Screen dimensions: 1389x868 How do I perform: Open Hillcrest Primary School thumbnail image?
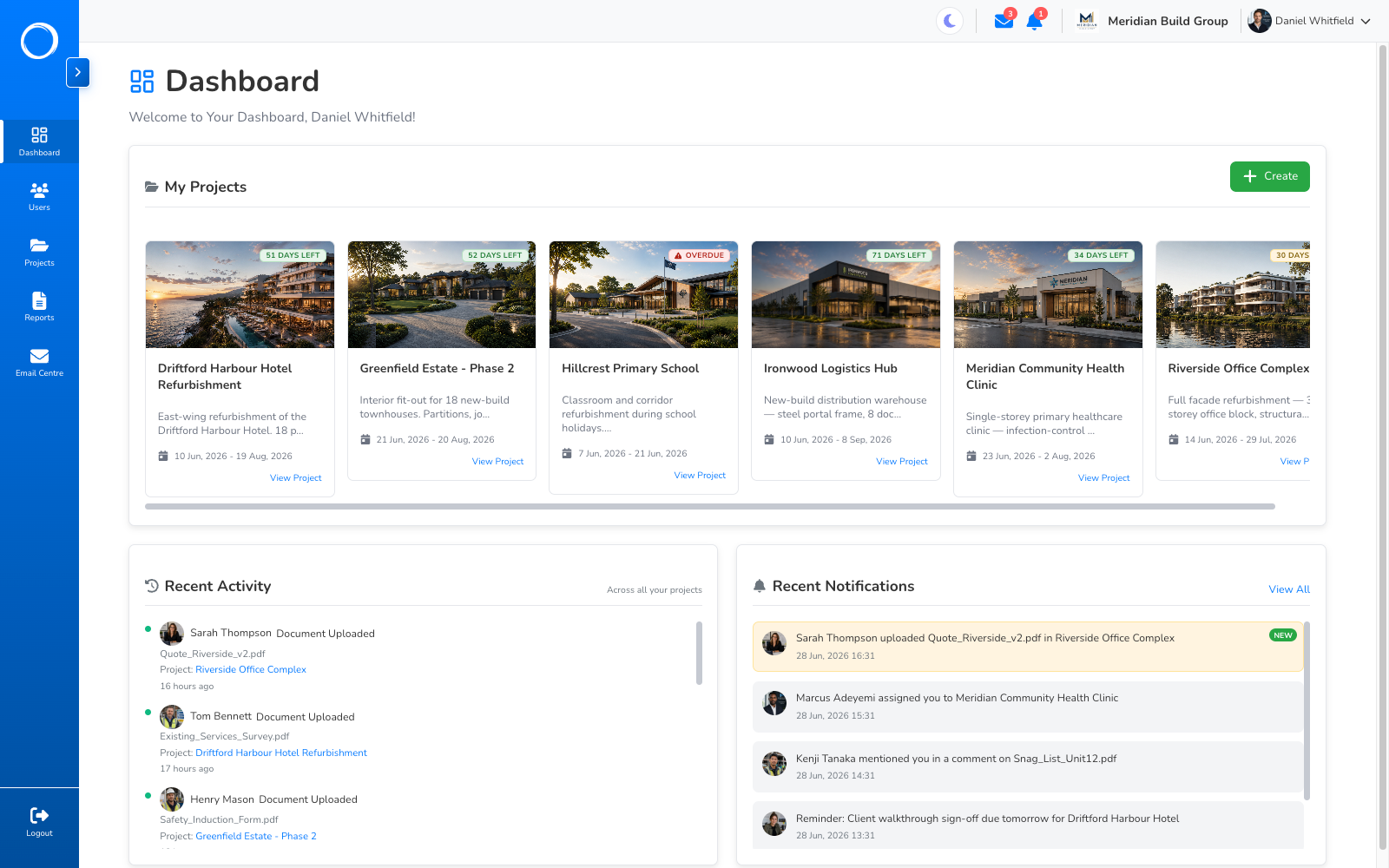pos(643,295)
